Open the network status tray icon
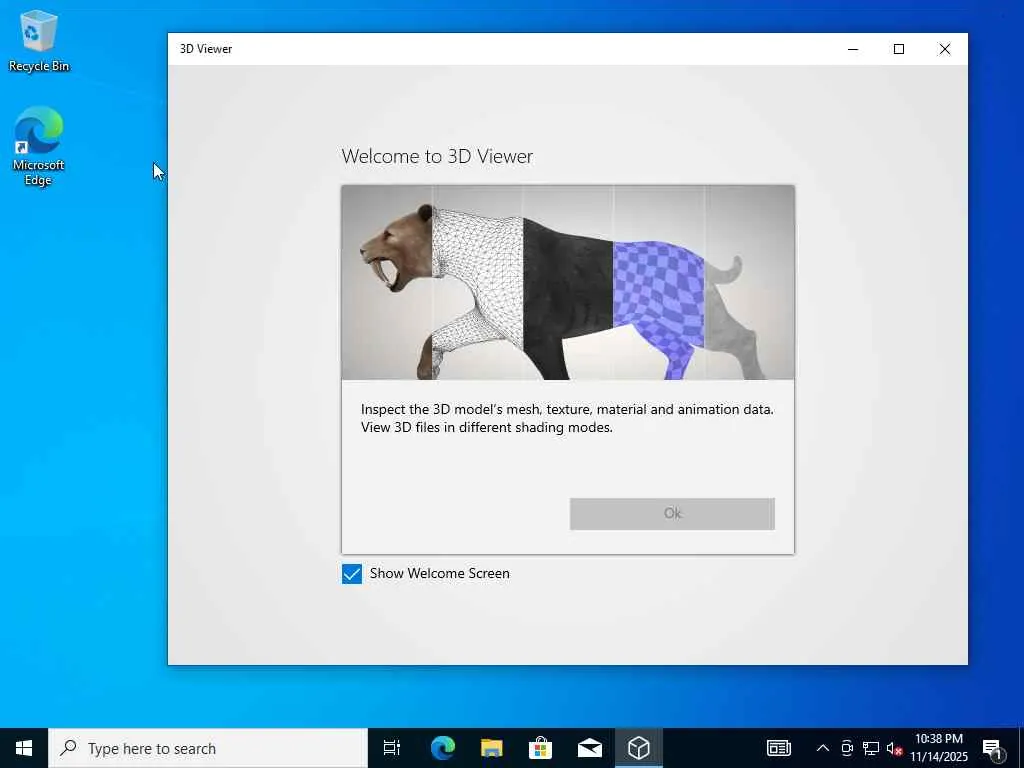This screenshot has width=1024, height=768. point(871,748)
